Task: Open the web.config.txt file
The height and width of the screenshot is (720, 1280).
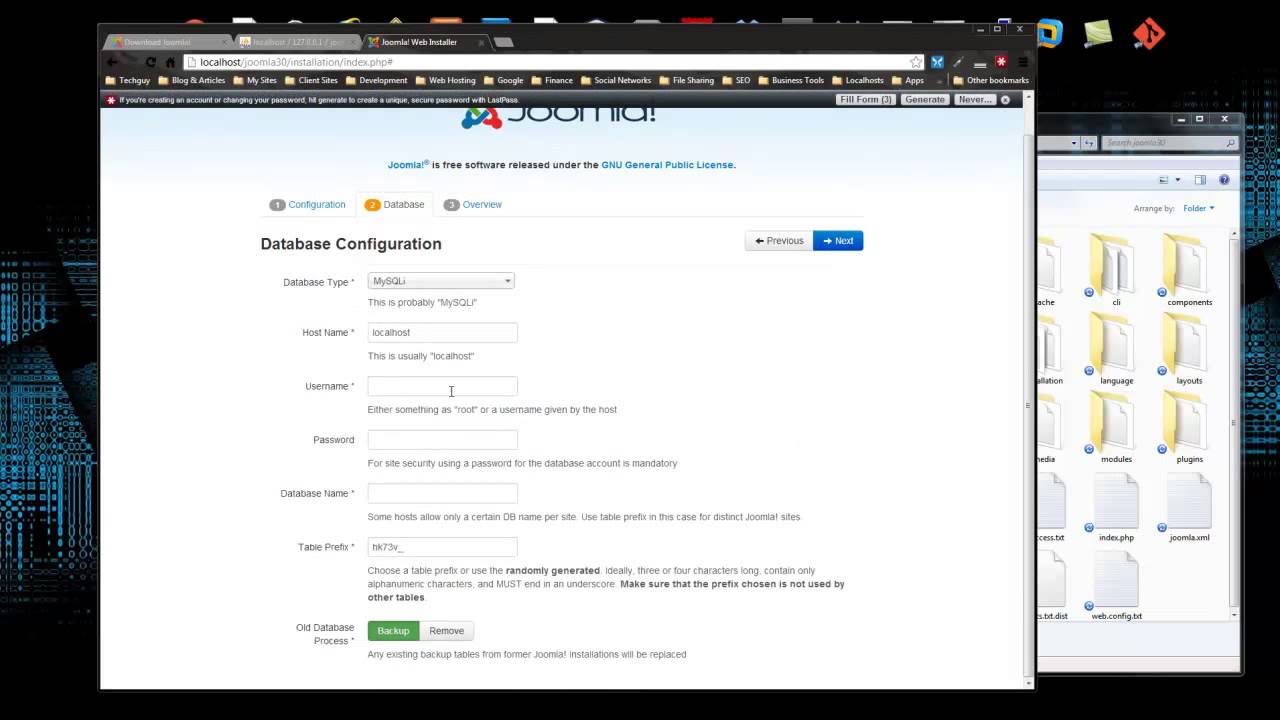Action: 1116,585
